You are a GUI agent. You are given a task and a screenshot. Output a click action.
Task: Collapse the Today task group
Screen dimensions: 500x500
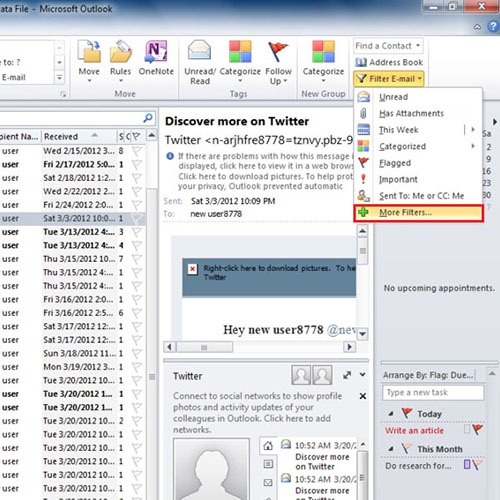click(391, 414)
